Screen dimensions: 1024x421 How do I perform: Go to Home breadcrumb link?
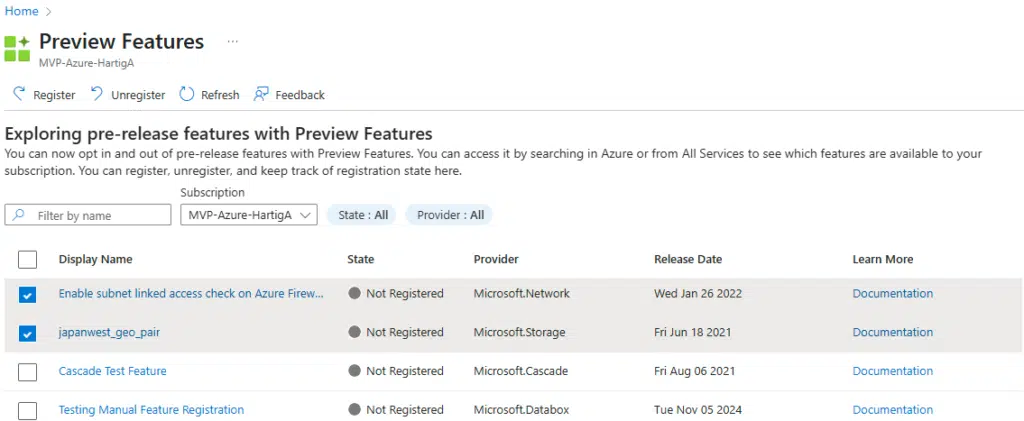point(22,11)
